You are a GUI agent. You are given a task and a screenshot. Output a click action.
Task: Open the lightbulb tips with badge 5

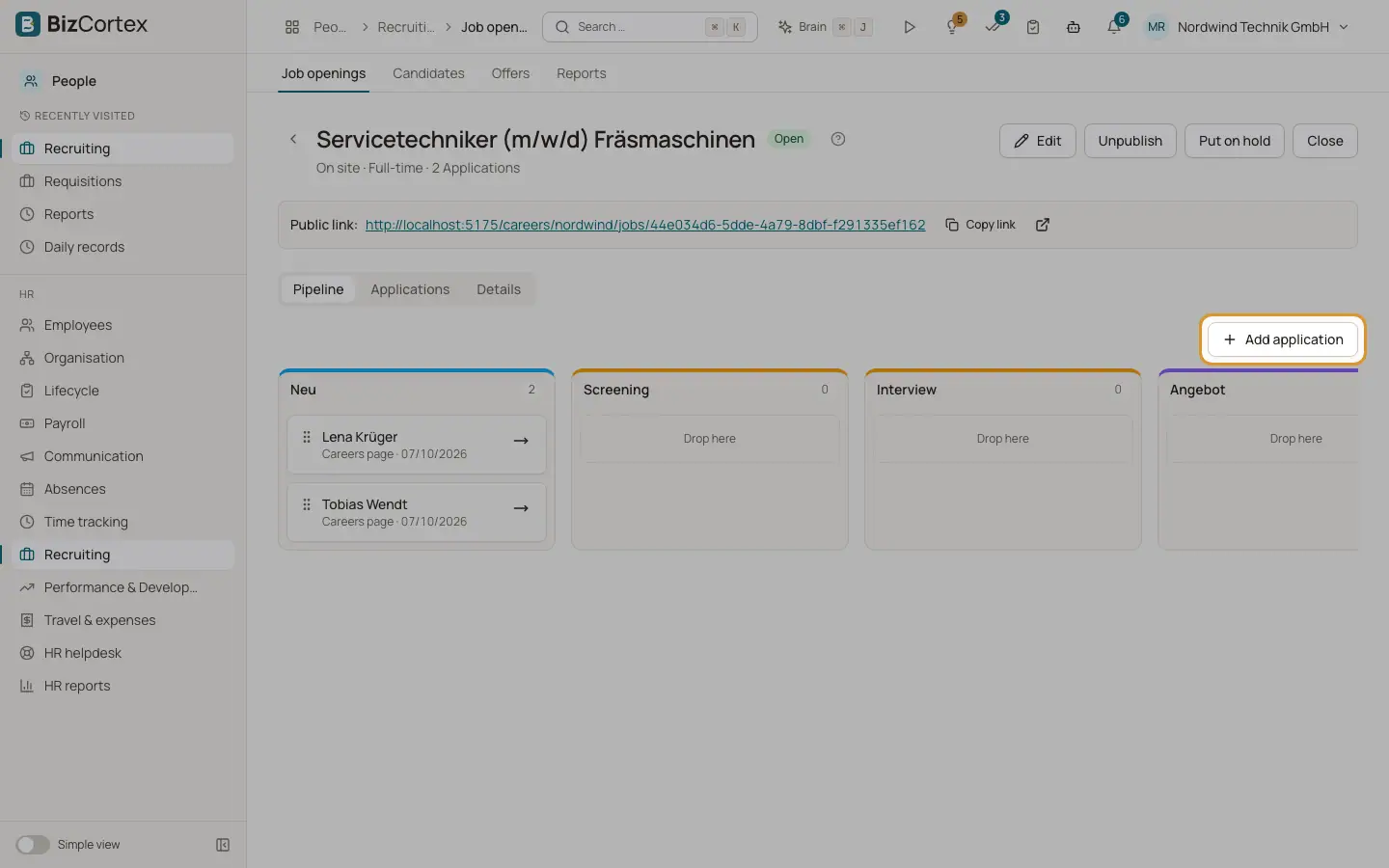click(953, 26)
